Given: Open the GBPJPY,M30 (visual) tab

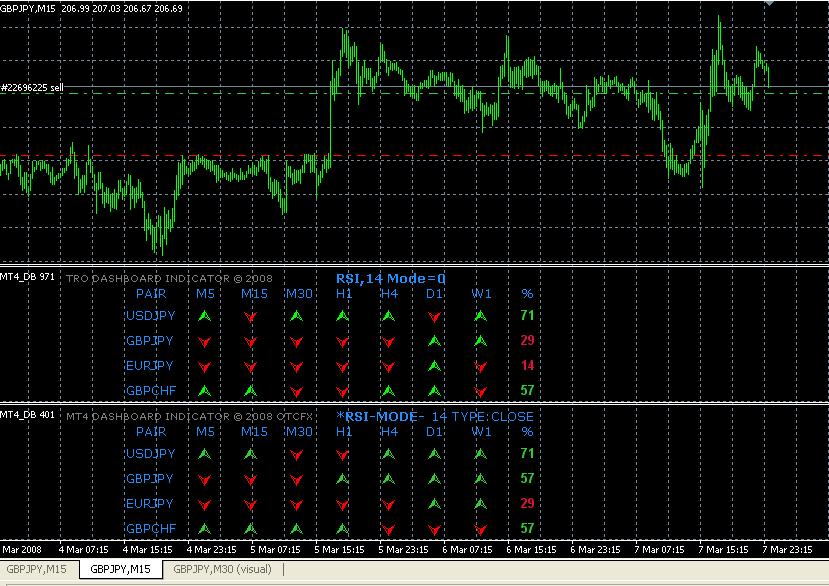Looking at the screenshot, I should [x=223, y=569].
